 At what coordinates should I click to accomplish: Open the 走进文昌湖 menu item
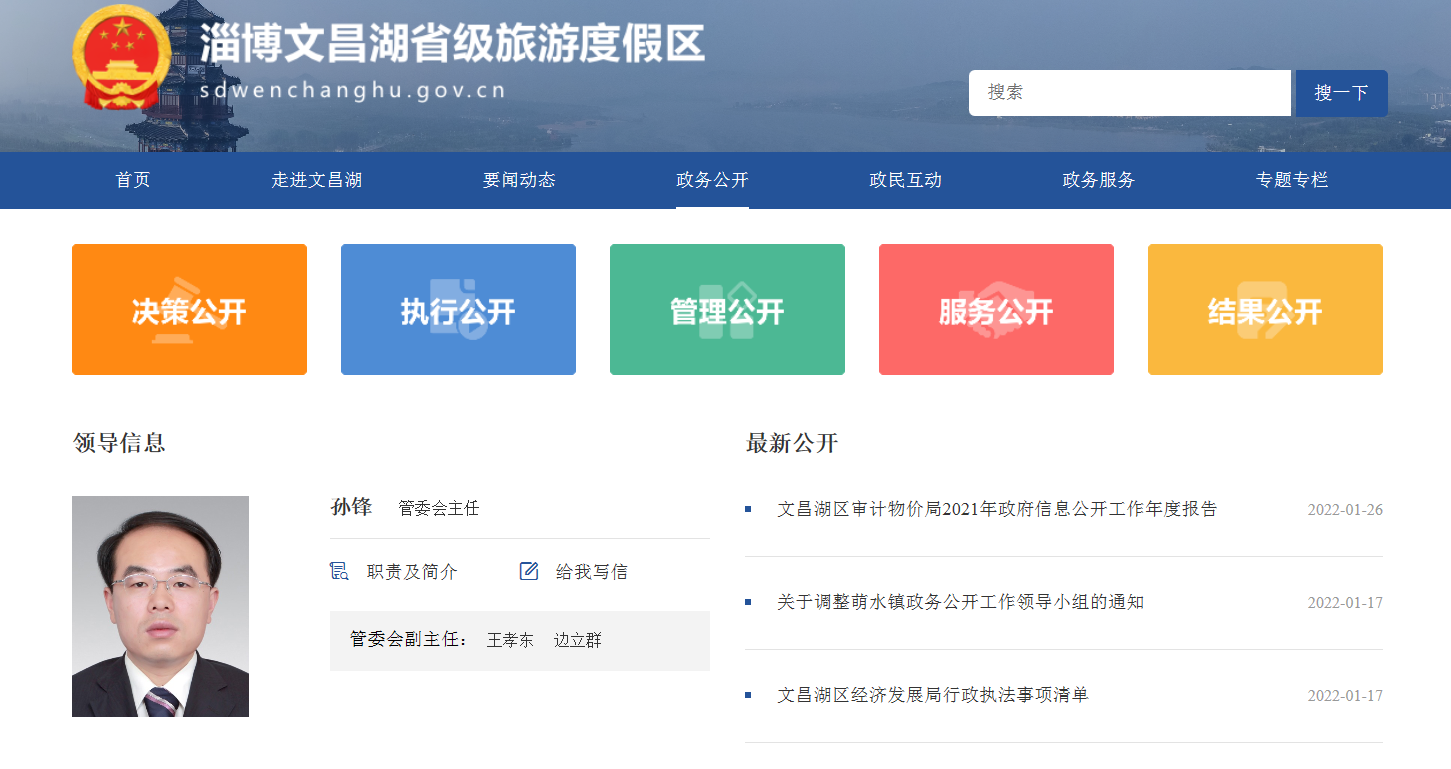(x=316, y=181)
